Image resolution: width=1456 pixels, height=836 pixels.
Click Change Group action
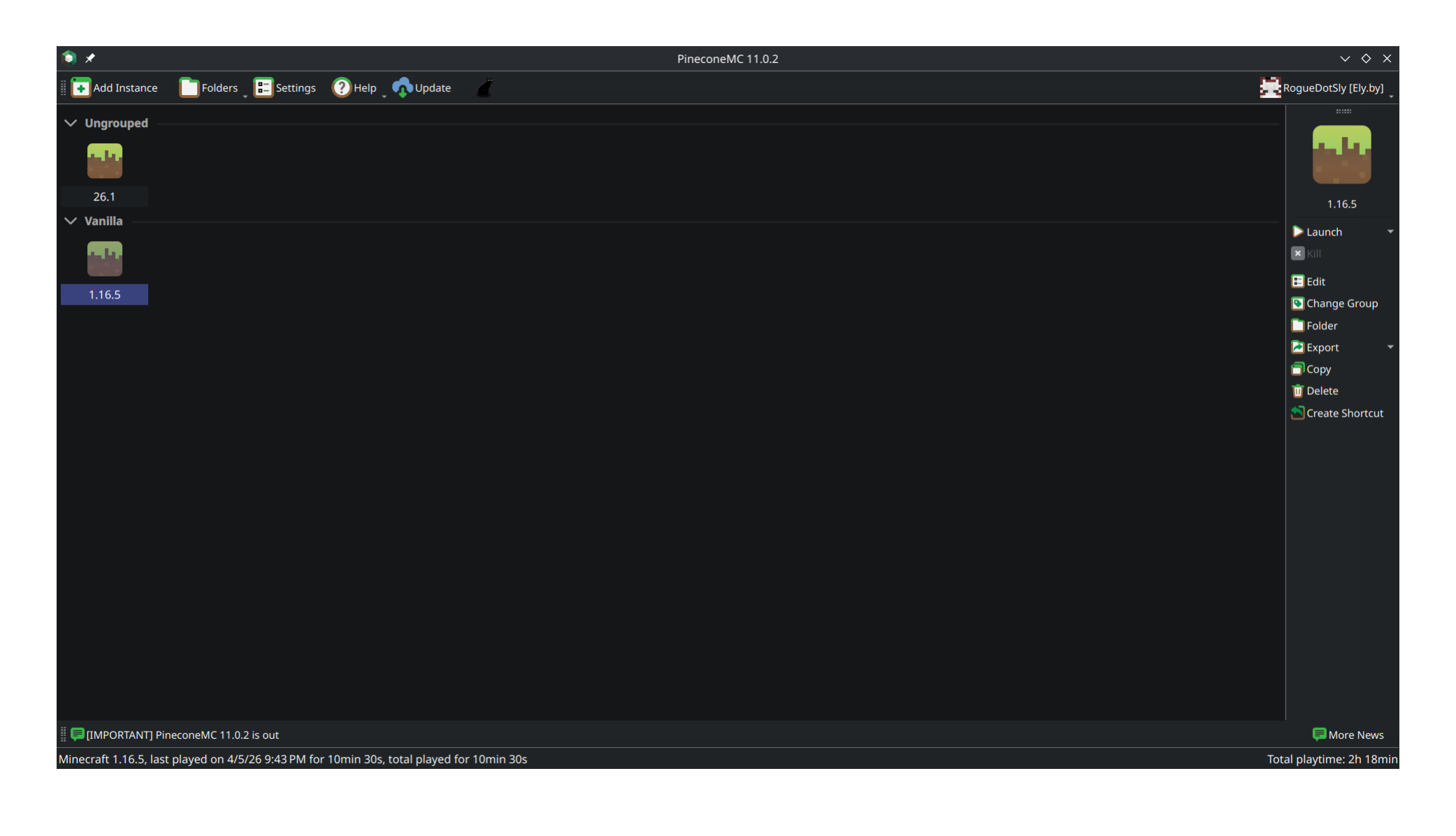click(1334, 303)
